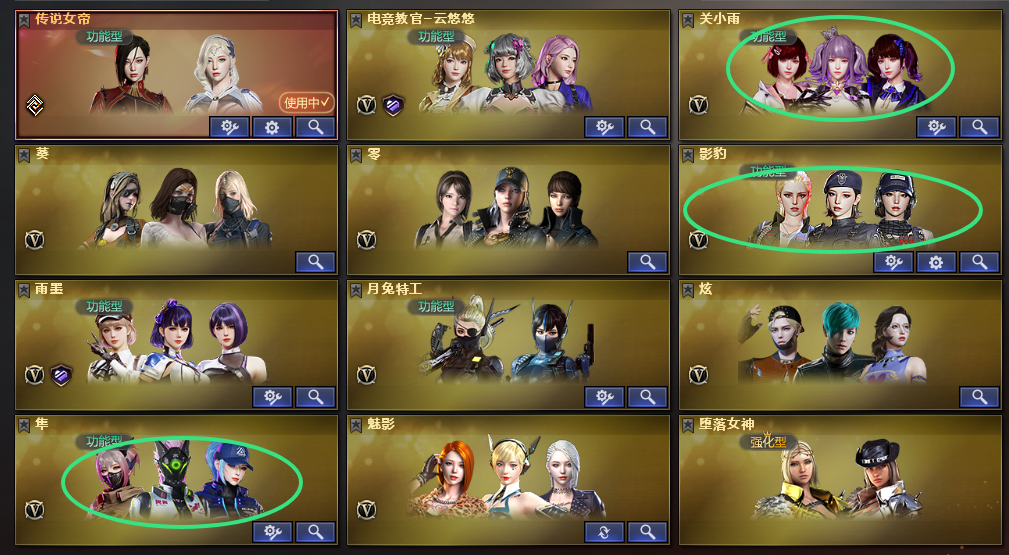1009x555 pixels.
Task: Open gear settings on 传说女帝 card
Action: tap(272, 127)
